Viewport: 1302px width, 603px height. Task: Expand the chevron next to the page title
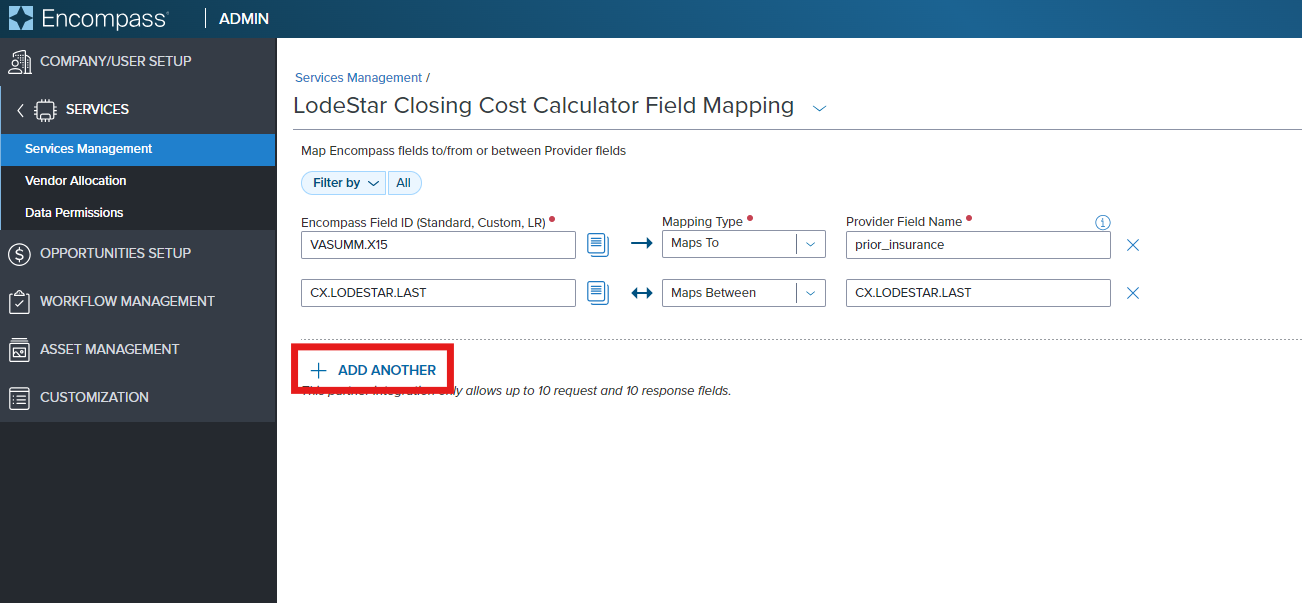[819, 108]
